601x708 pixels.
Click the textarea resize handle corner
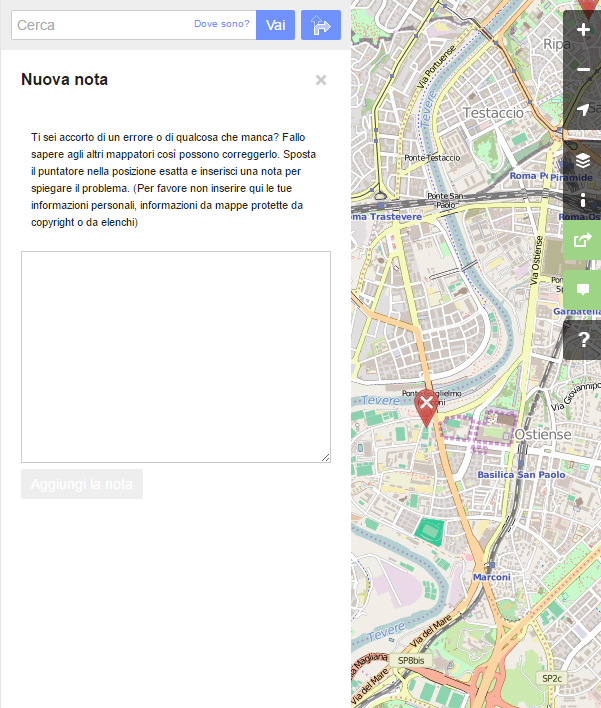click(x=325, y=457)
